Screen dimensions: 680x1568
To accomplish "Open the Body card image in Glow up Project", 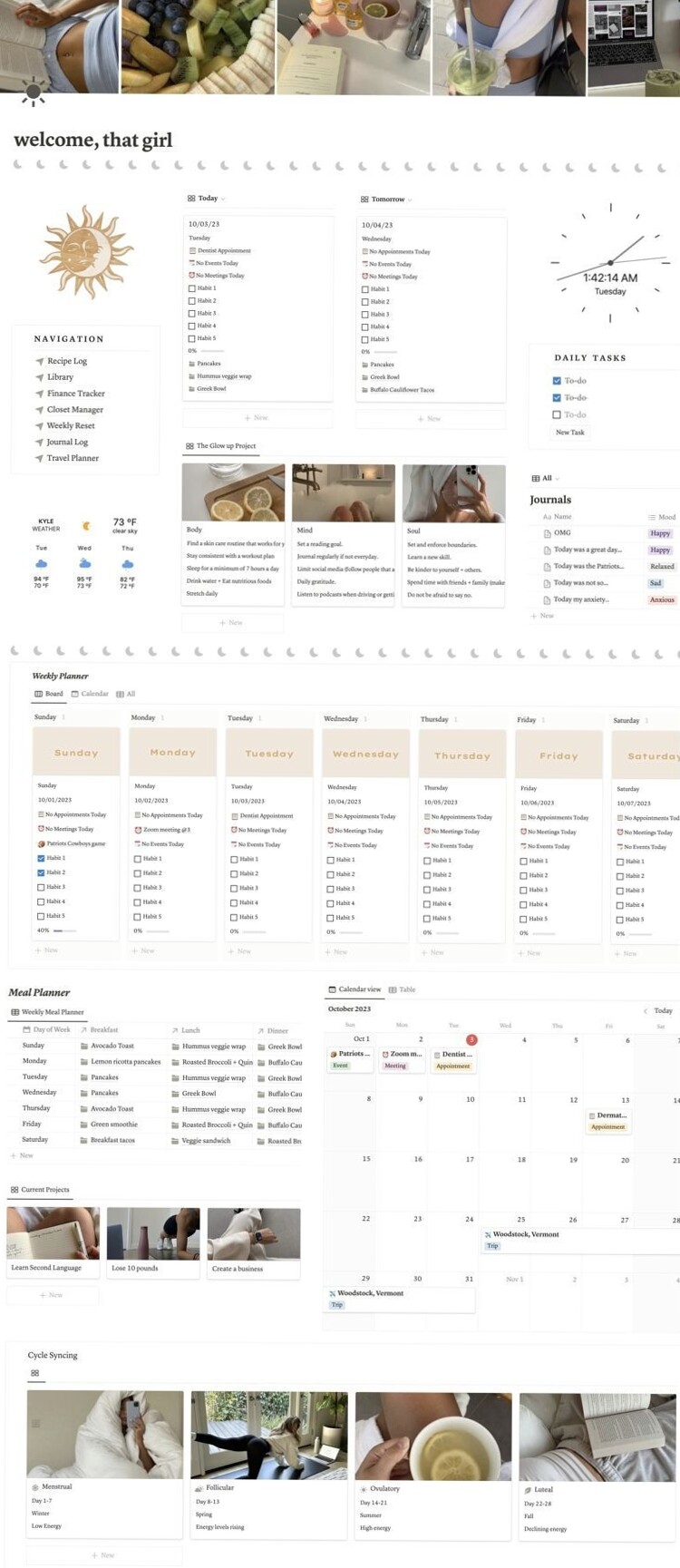I will (234, 493).
